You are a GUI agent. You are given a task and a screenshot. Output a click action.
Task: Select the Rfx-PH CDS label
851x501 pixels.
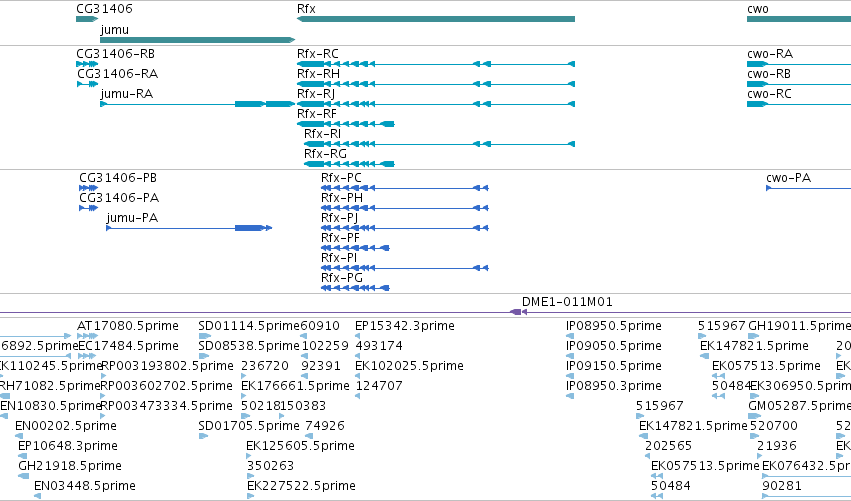342,198
